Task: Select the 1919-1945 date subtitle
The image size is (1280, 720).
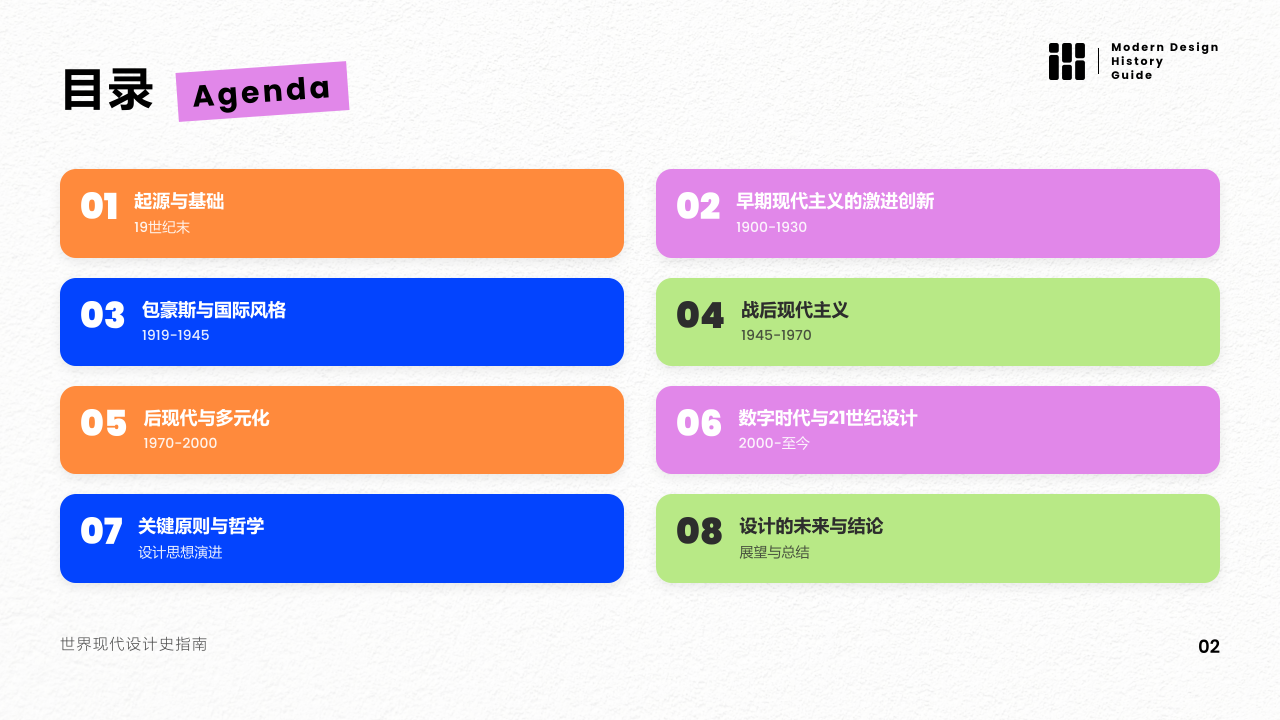Action: point(175,335)
